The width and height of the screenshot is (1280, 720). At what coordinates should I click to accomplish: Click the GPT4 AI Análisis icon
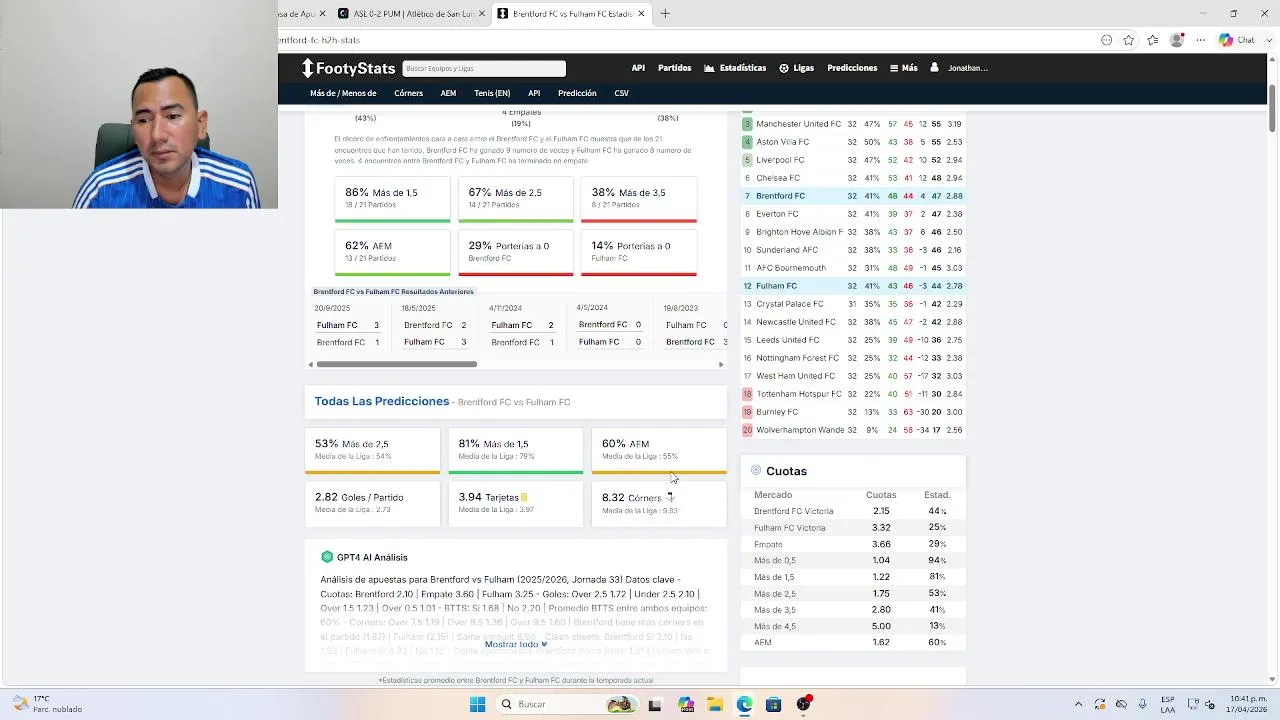(x=326, y=557)
